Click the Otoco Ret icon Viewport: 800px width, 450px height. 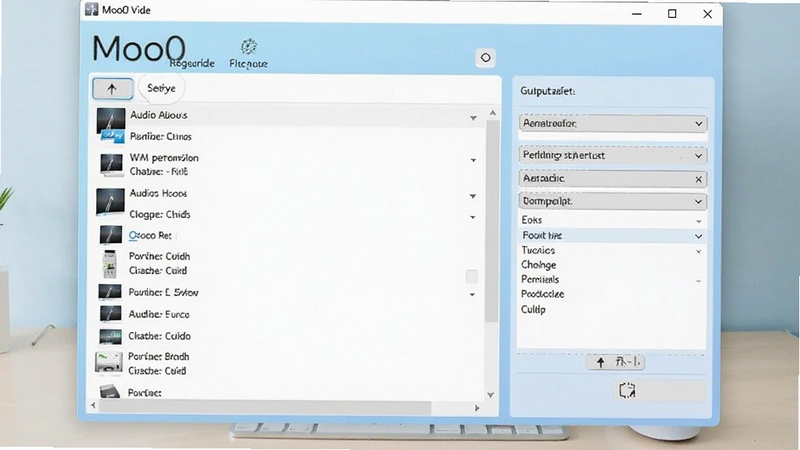click(111, 235)
